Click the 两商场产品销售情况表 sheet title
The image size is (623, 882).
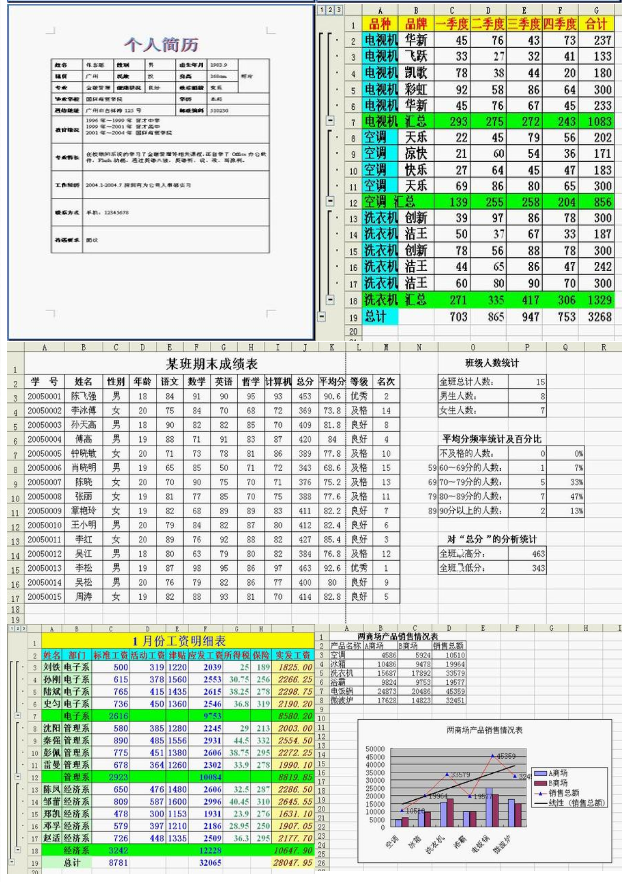pyautogui.click(x=398, y=636)
